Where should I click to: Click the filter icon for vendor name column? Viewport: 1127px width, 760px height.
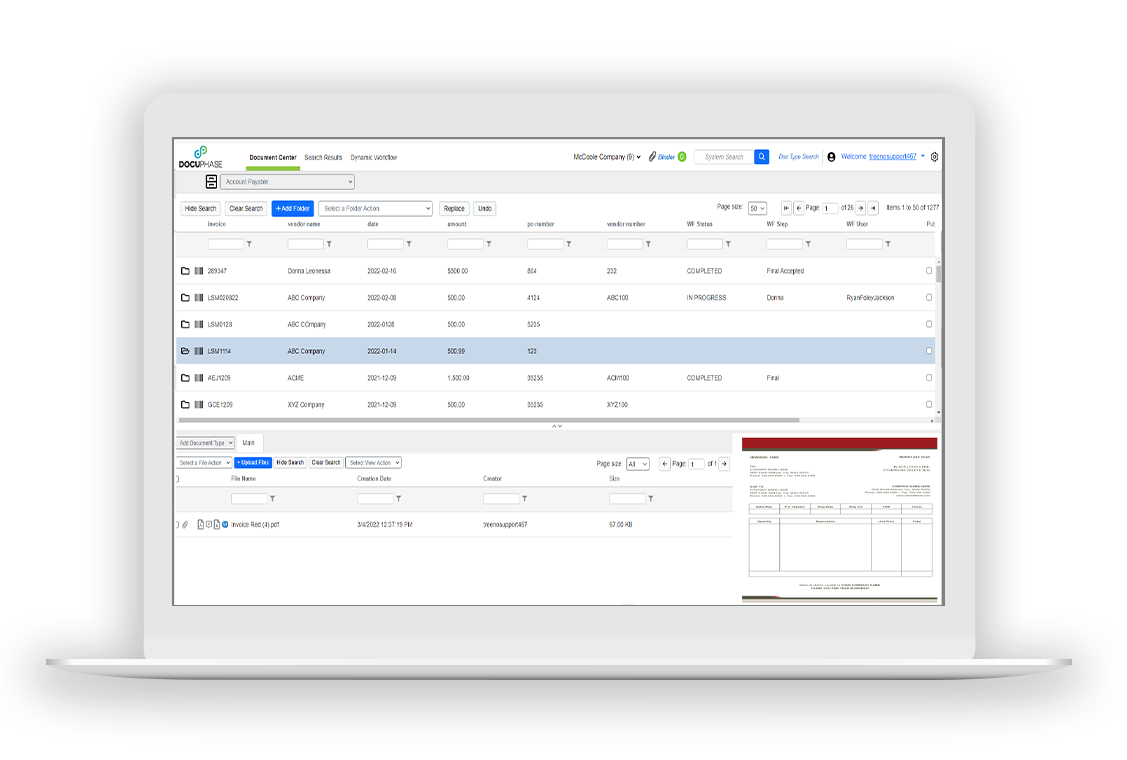click(x=329, y=244)
